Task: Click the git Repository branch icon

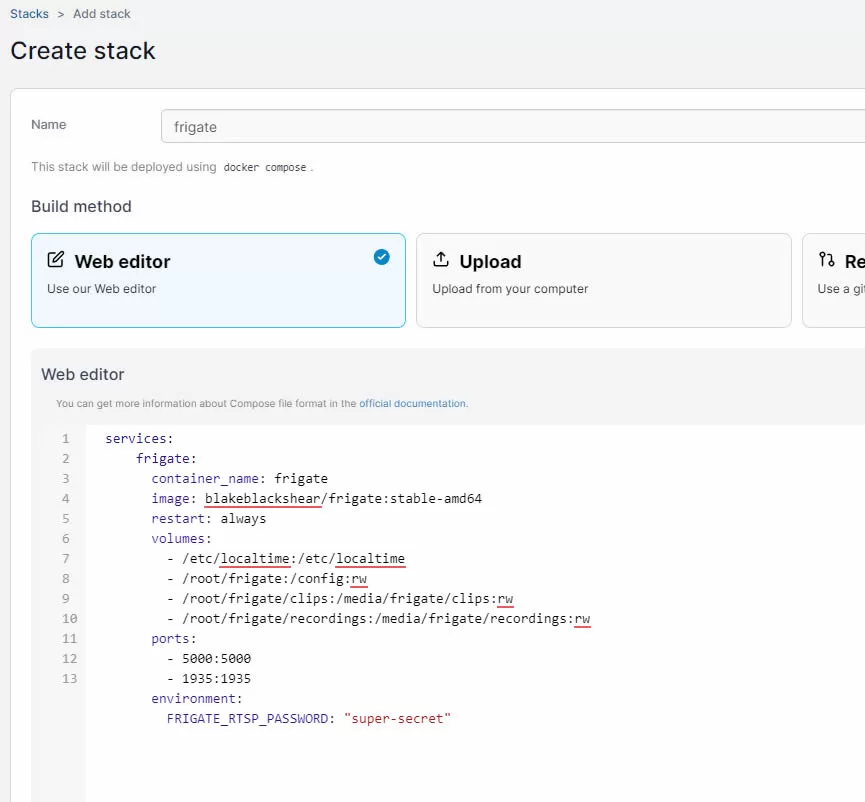Action: coord(826,259)
